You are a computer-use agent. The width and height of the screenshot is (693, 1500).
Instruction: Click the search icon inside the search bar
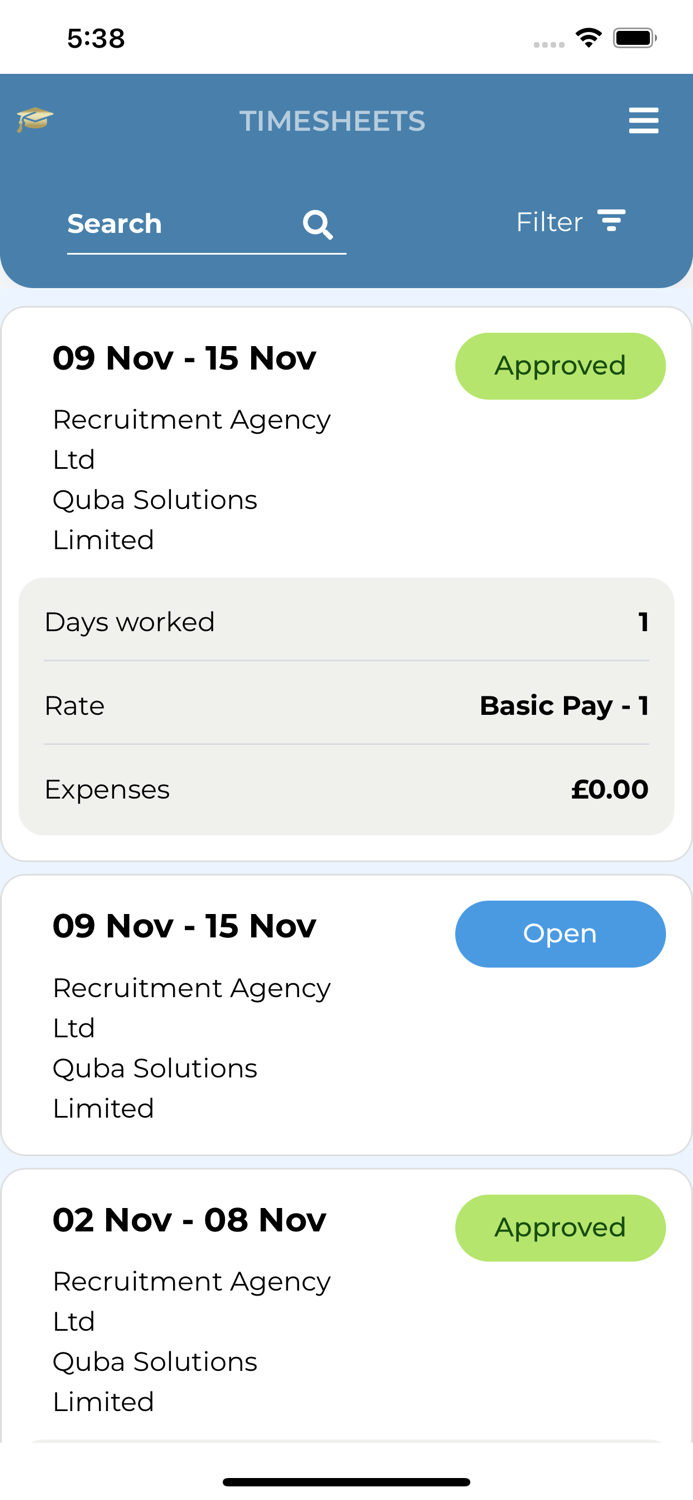click(x=318, y=224)
